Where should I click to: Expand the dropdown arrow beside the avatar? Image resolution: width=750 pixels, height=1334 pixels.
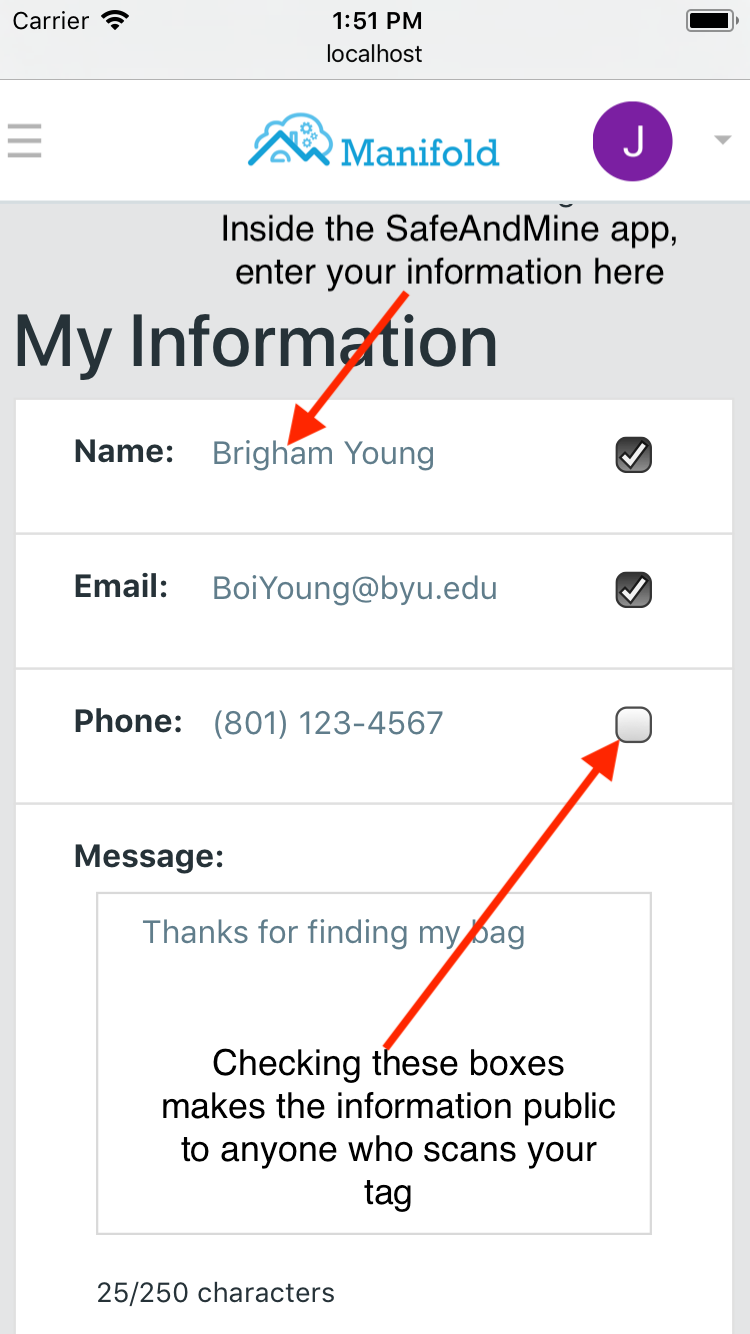[722, 141]
